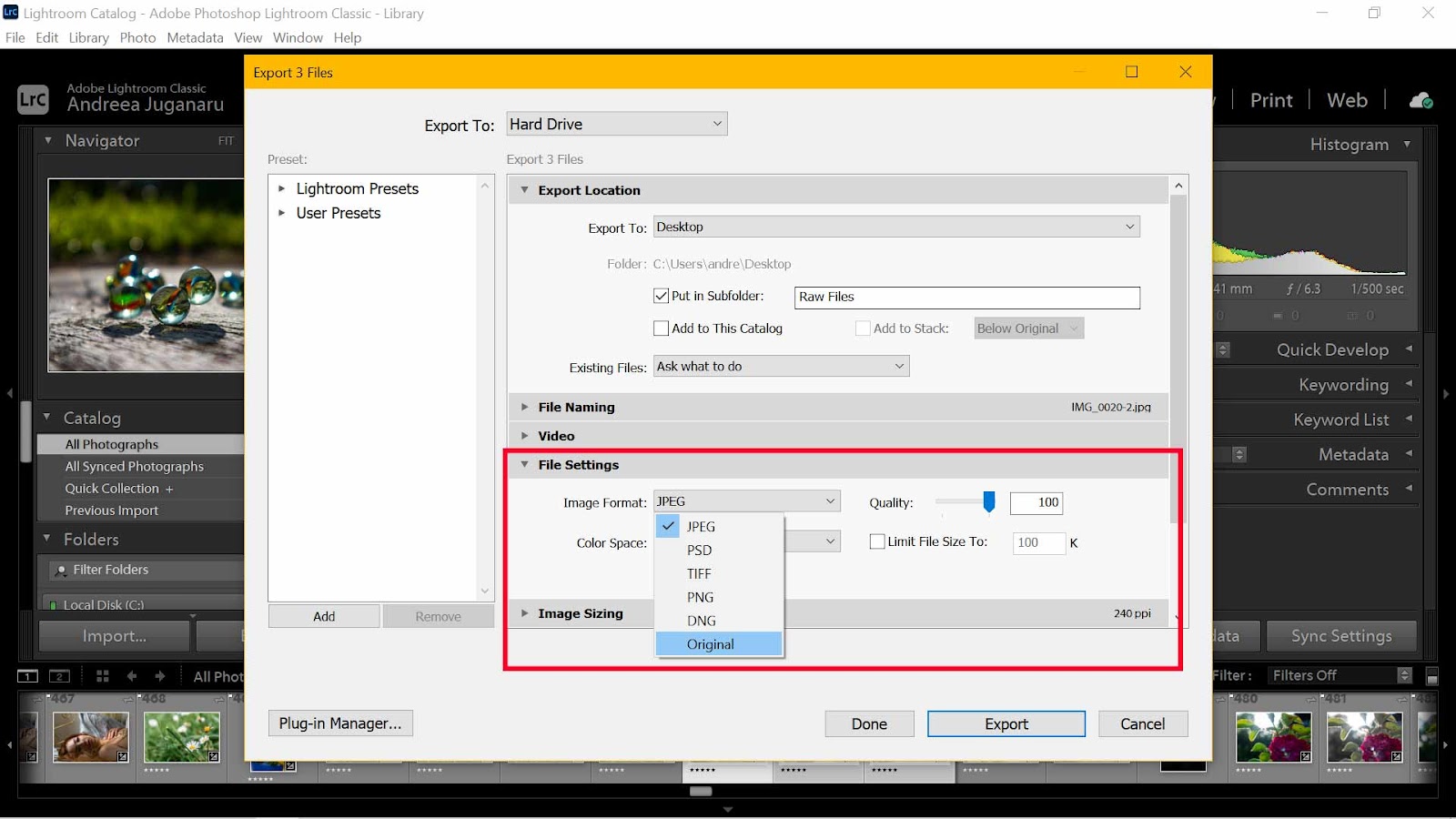Choose PSD image format
1456x819 pixels.
click(x=719, y=550)
